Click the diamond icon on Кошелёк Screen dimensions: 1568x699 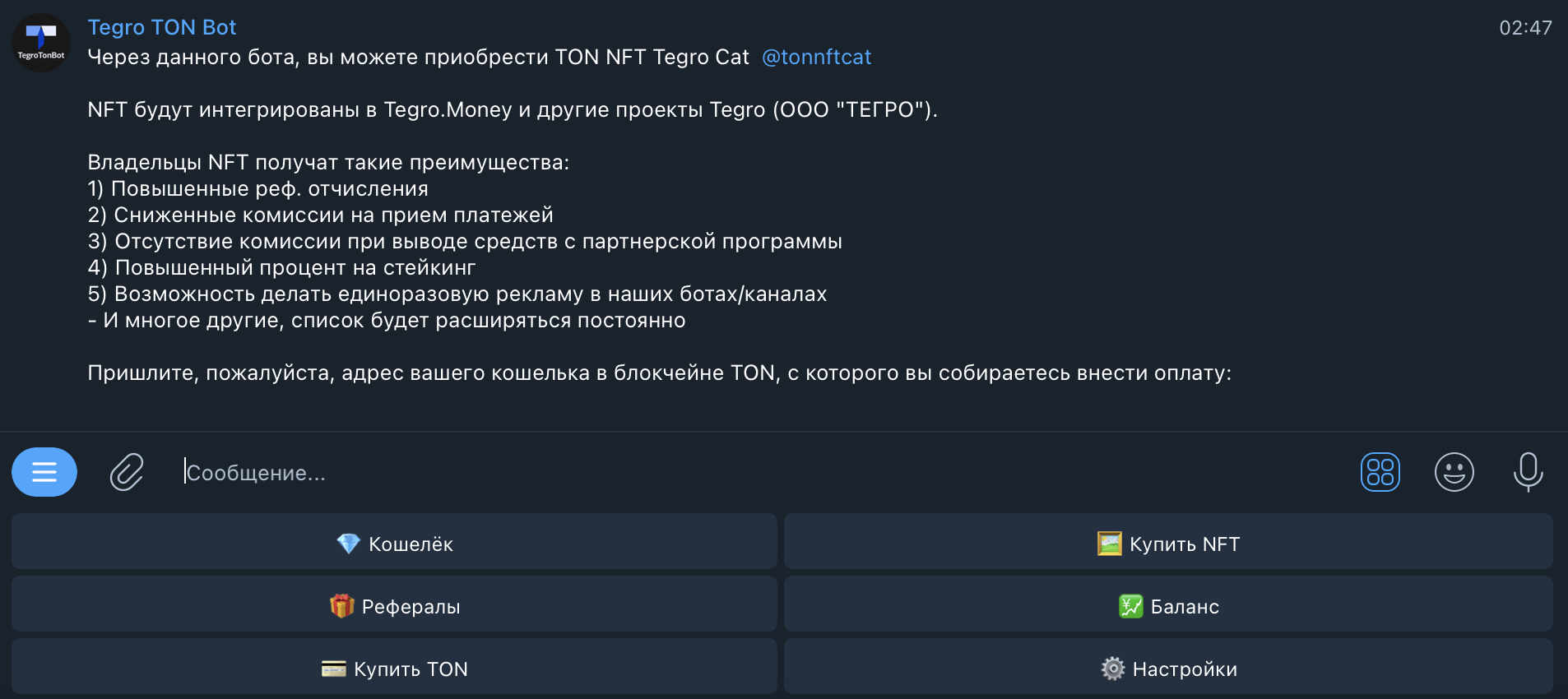tap(348, 544)
